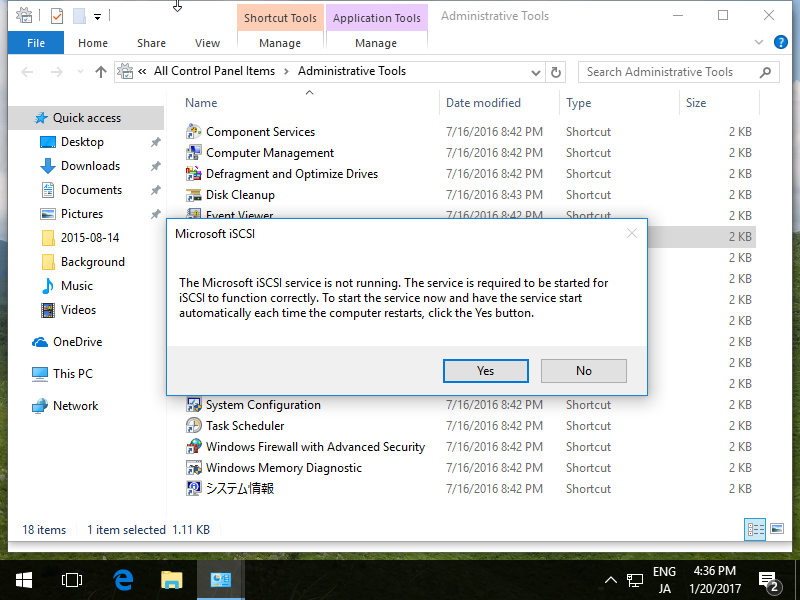Select Quick access in navigation pane
Image resolution: width=800 pixels, height=600 pixels.
pyautogui.click(x=86, y=118)
